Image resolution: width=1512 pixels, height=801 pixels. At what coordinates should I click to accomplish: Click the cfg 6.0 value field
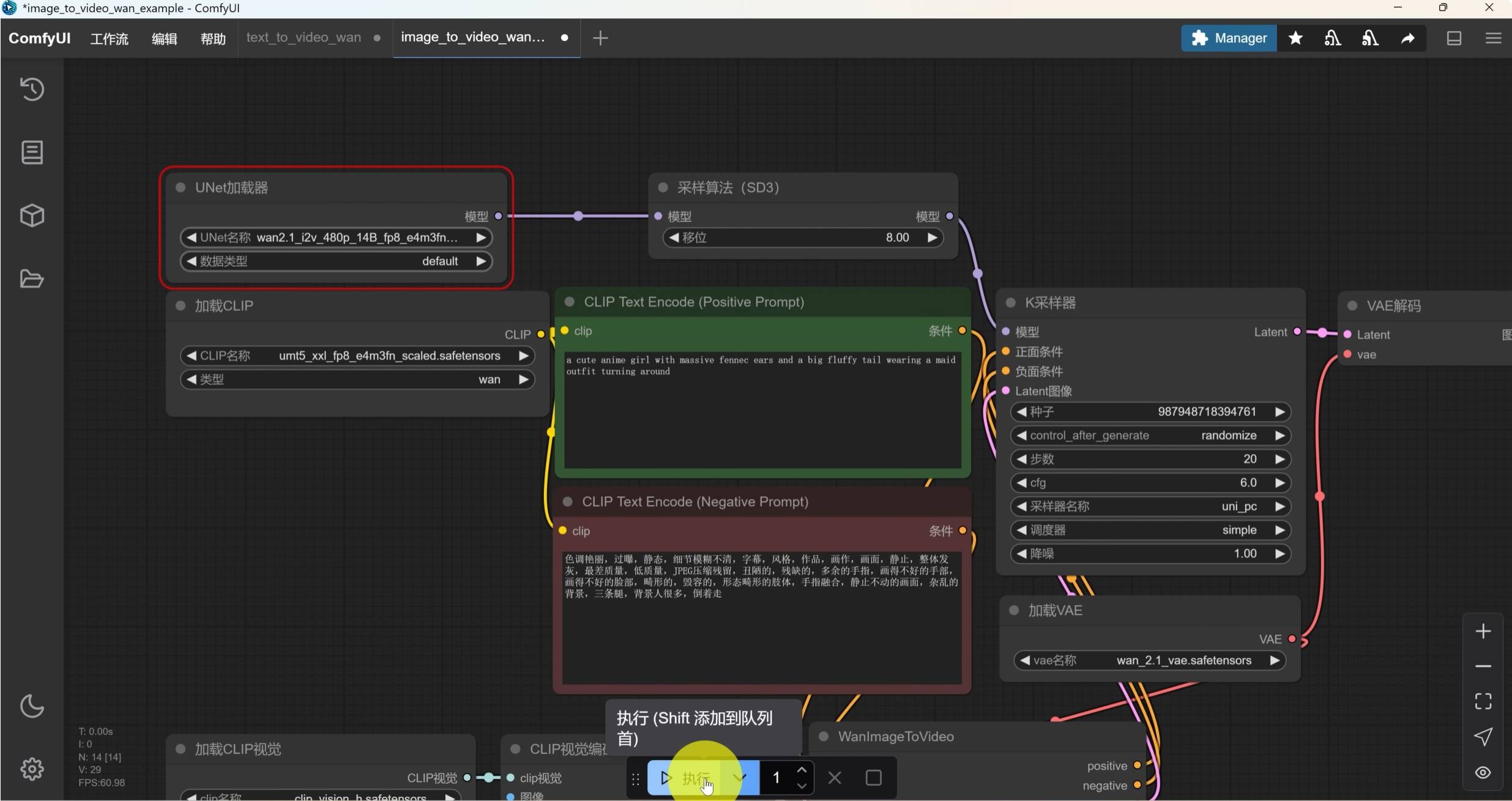click(1150, 483)
